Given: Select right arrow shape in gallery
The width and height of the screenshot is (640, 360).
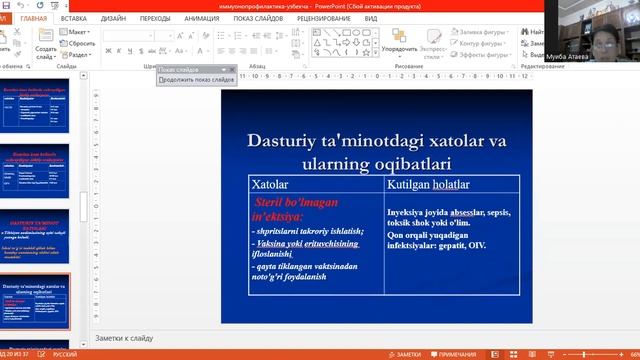Looking at the screenshot, I should (347, 42).
